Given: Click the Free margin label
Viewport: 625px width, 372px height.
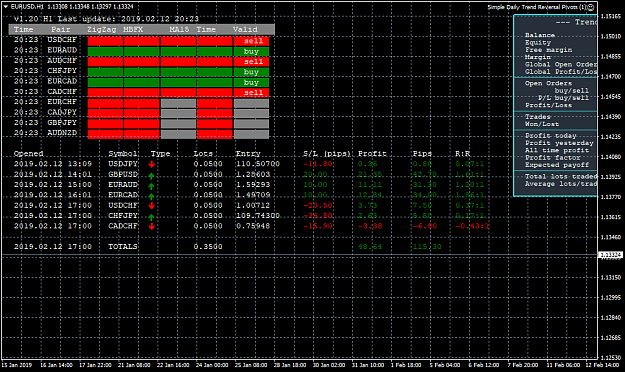Looking at the screenshot, I should [548, 50].
